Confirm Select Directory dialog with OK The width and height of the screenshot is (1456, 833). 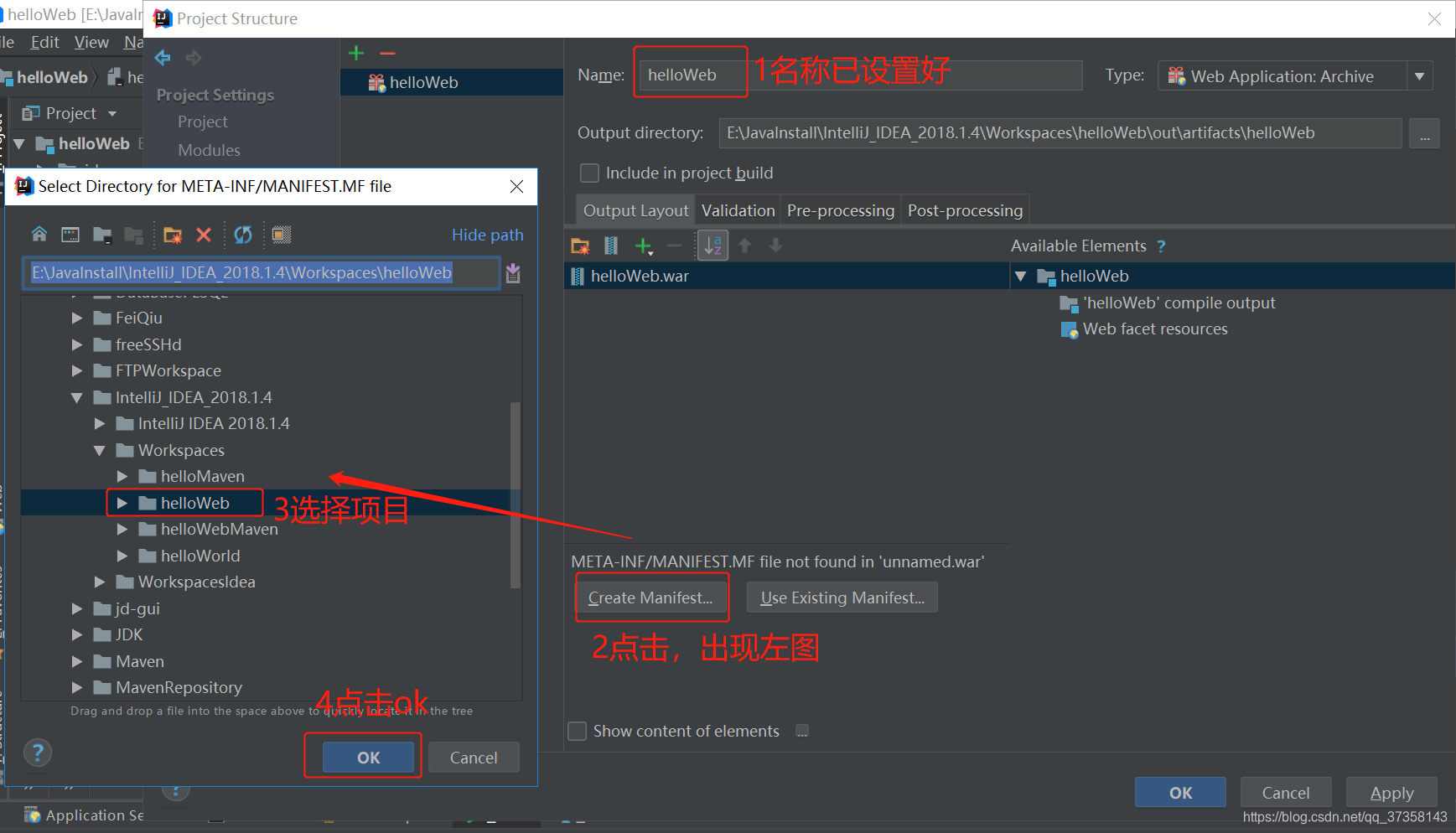(369, 758)
